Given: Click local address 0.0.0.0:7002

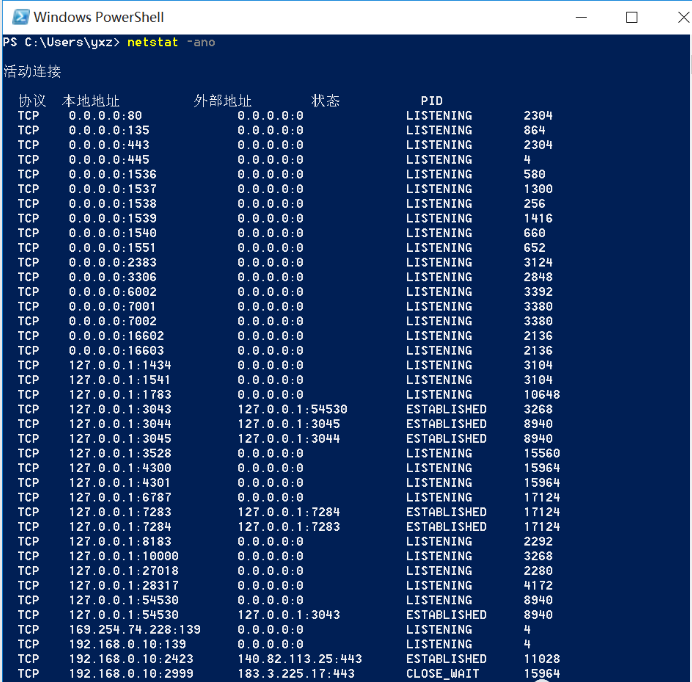Looking at the screenshot, I should pos(113,321).
